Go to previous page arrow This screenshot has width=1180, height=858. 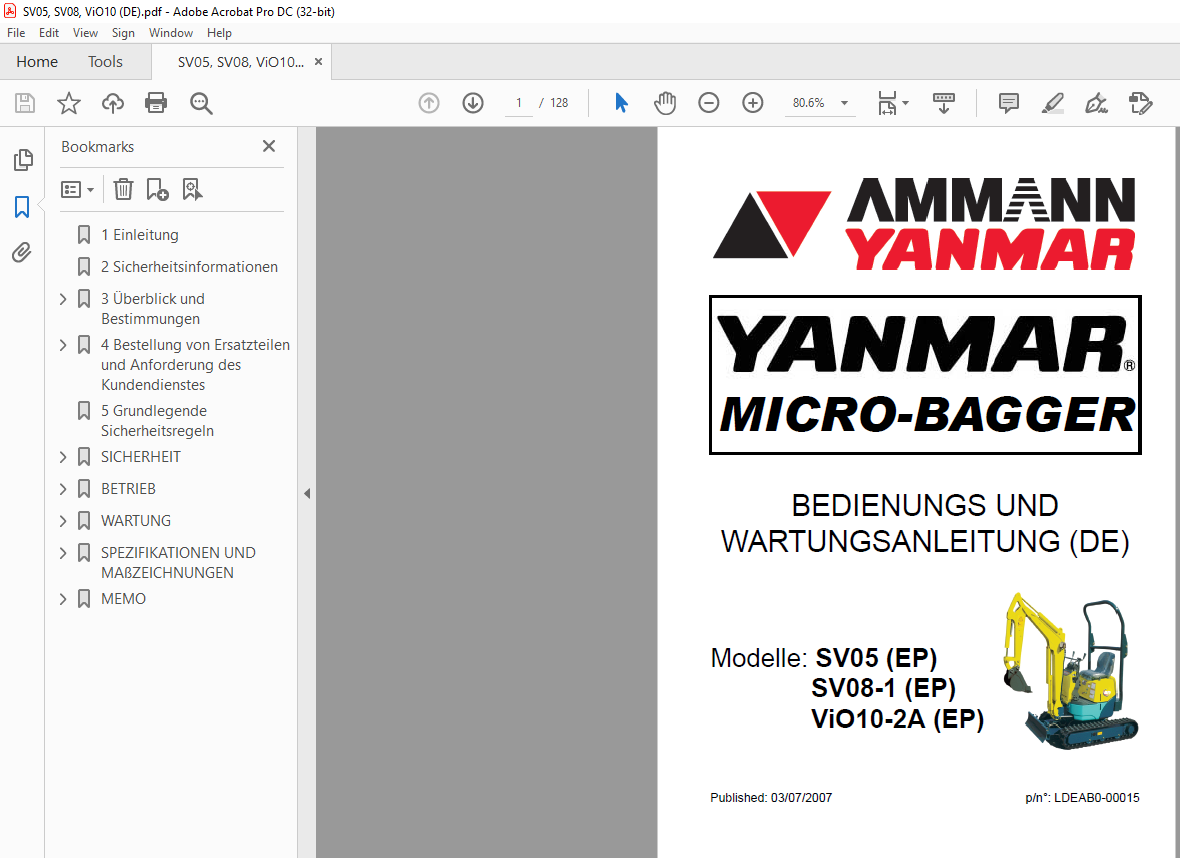click(x=429, y=103)
